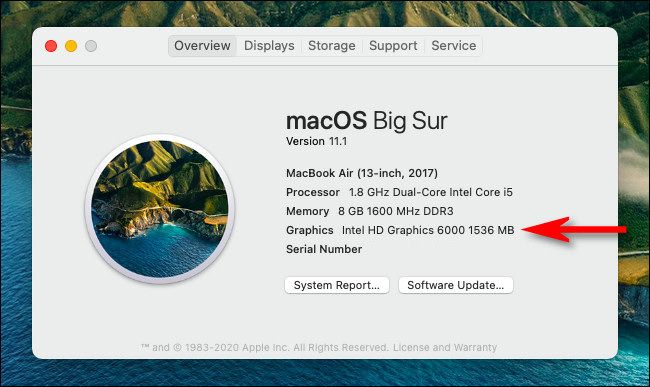
Task: Open the Service tab
Action: (454, 46)
